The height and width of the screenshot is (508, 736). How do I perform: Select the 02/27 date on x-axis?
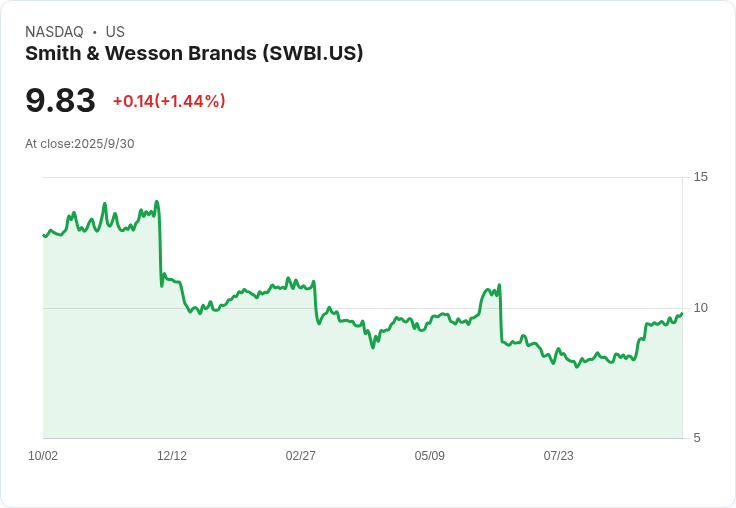pyautogui.click(x=301, y=456)
